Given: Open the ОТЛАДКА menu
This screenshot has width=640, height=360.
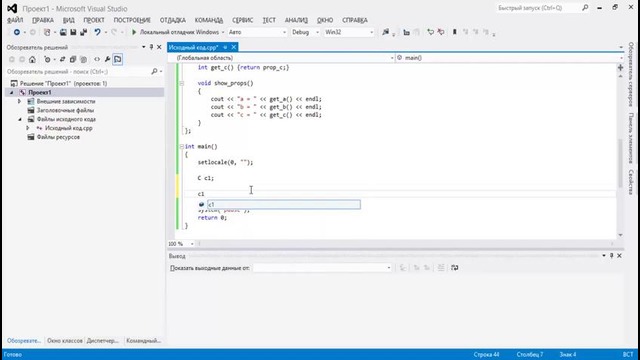Looking at the screenshot, I should (x=173, y=20).
